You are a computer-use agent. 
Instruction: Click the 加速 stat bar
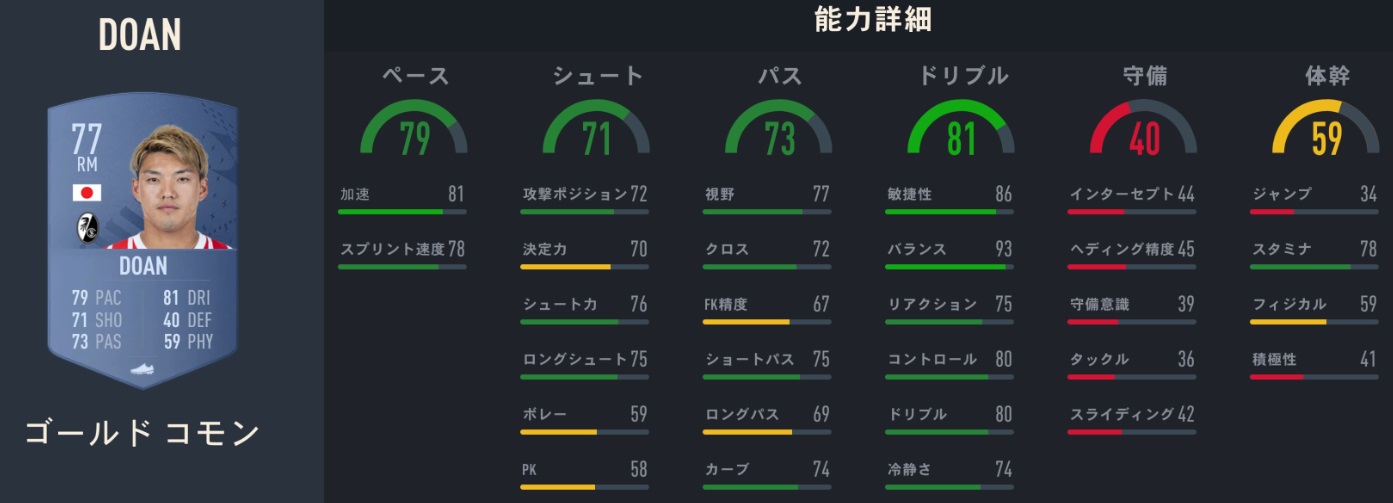point(401,212)
